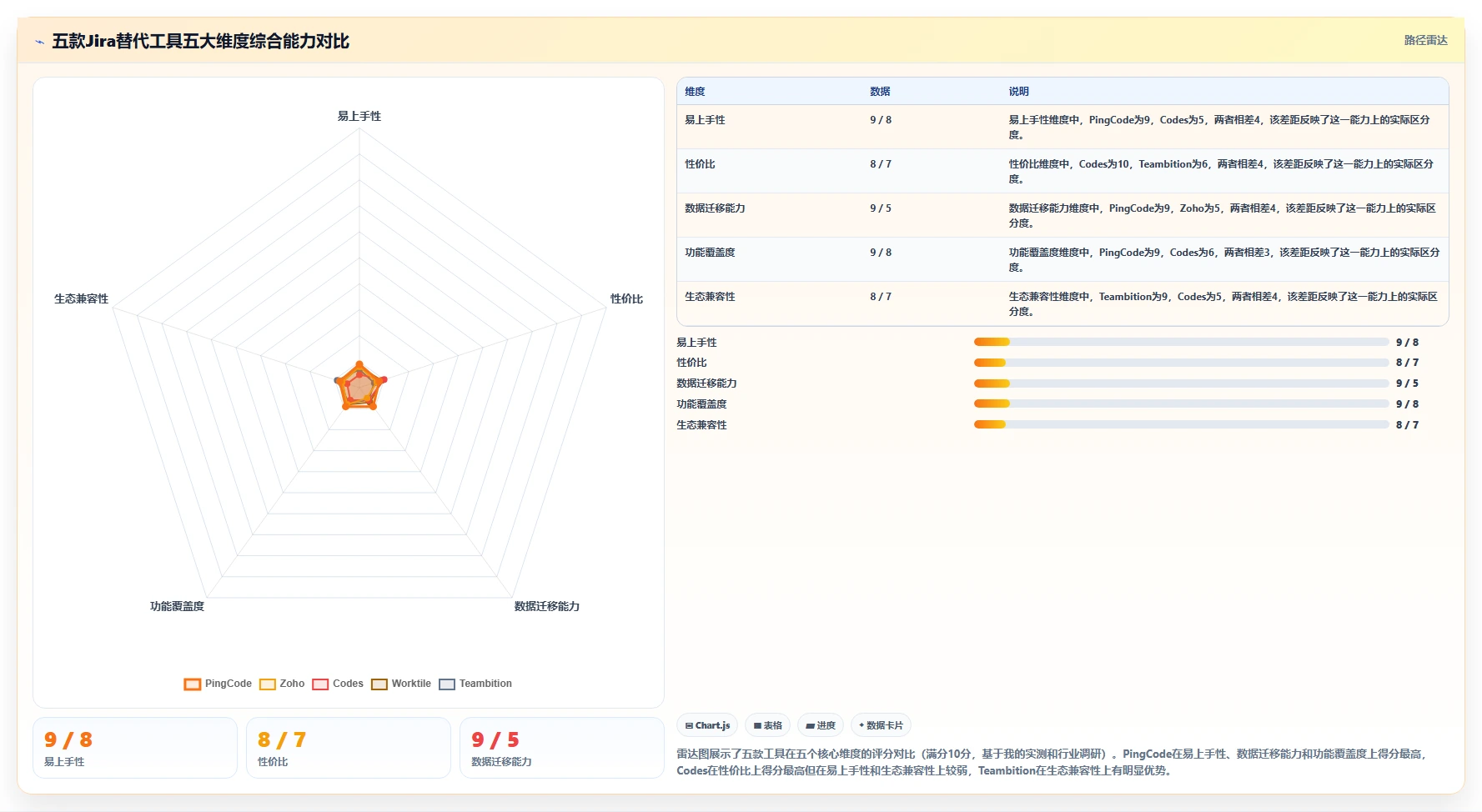The width and height of the screenshot is (1482, 812).
Task: Click the 说明 table column header
Action: [x=1018, y=92]
